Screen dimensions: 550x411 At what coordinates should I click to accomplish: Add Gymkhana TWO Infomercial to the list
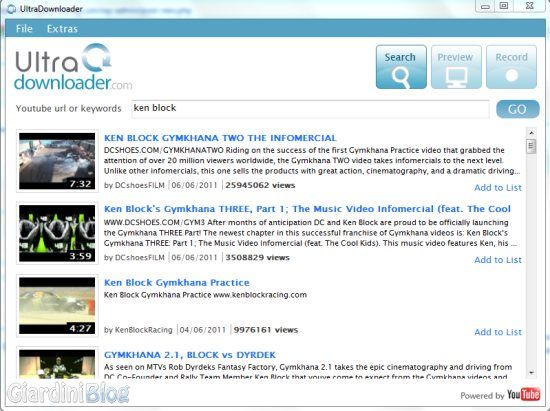coord(498,188)
